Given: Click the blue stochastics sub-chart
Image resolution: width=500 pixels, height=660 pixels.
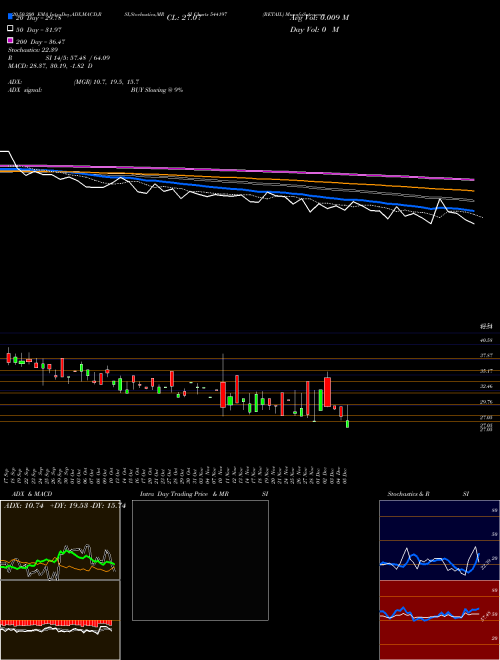Looking at the screenshot, I should [439, 540].
